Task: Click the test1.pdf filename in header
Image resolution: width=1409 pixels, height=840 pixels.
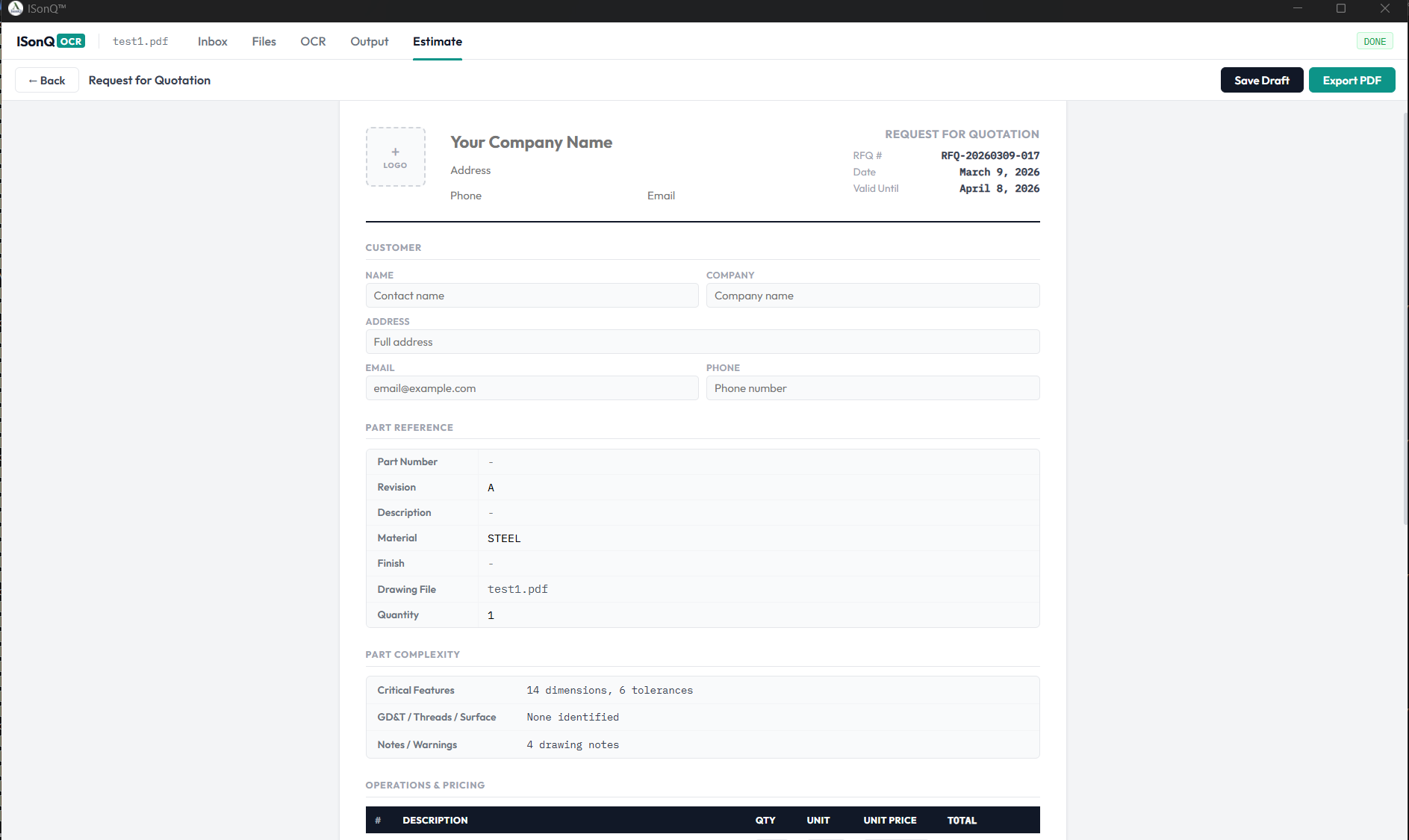Action: [140, 41]
